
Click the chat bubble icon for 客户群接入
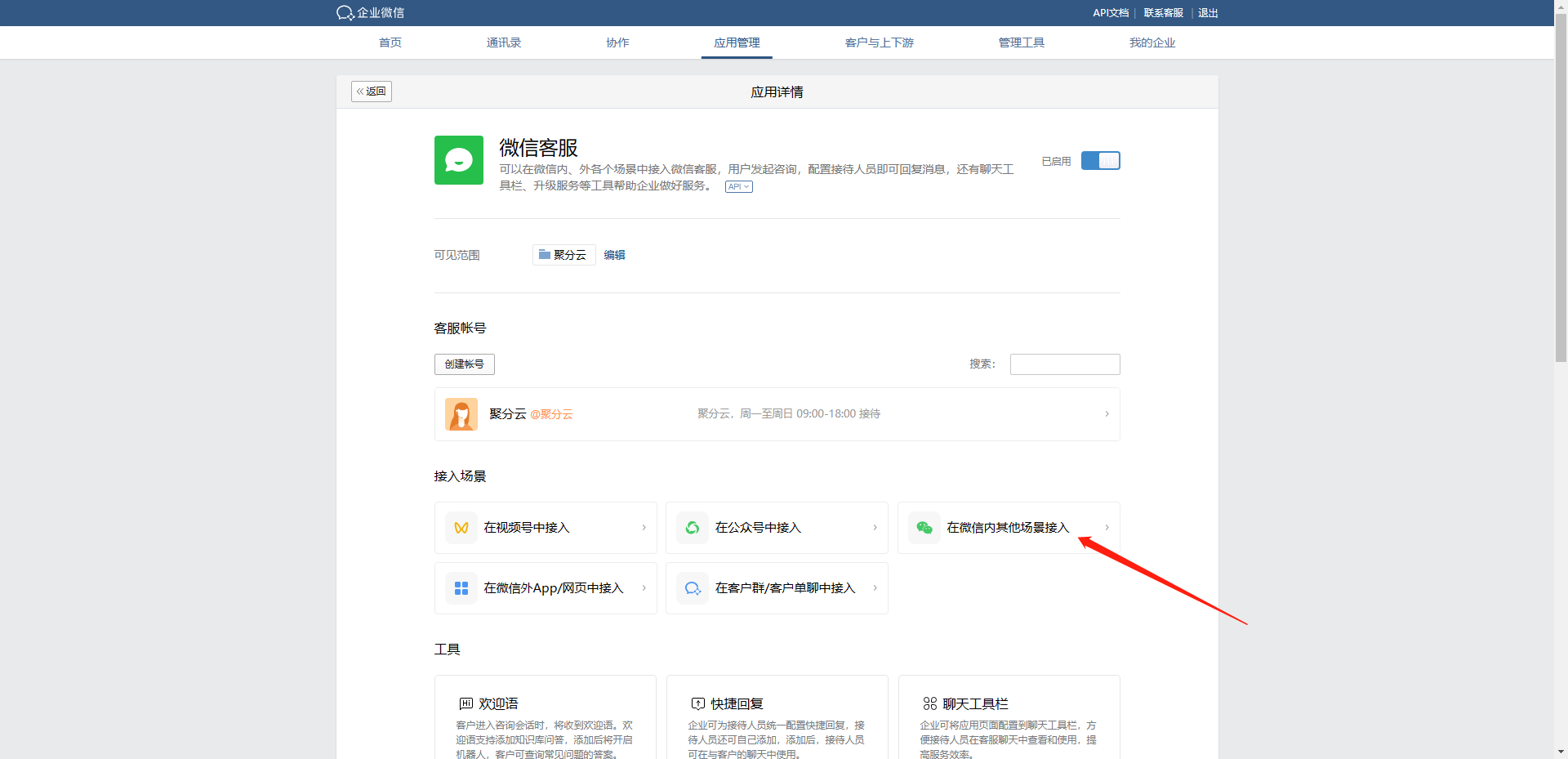(x=693, y=588)
